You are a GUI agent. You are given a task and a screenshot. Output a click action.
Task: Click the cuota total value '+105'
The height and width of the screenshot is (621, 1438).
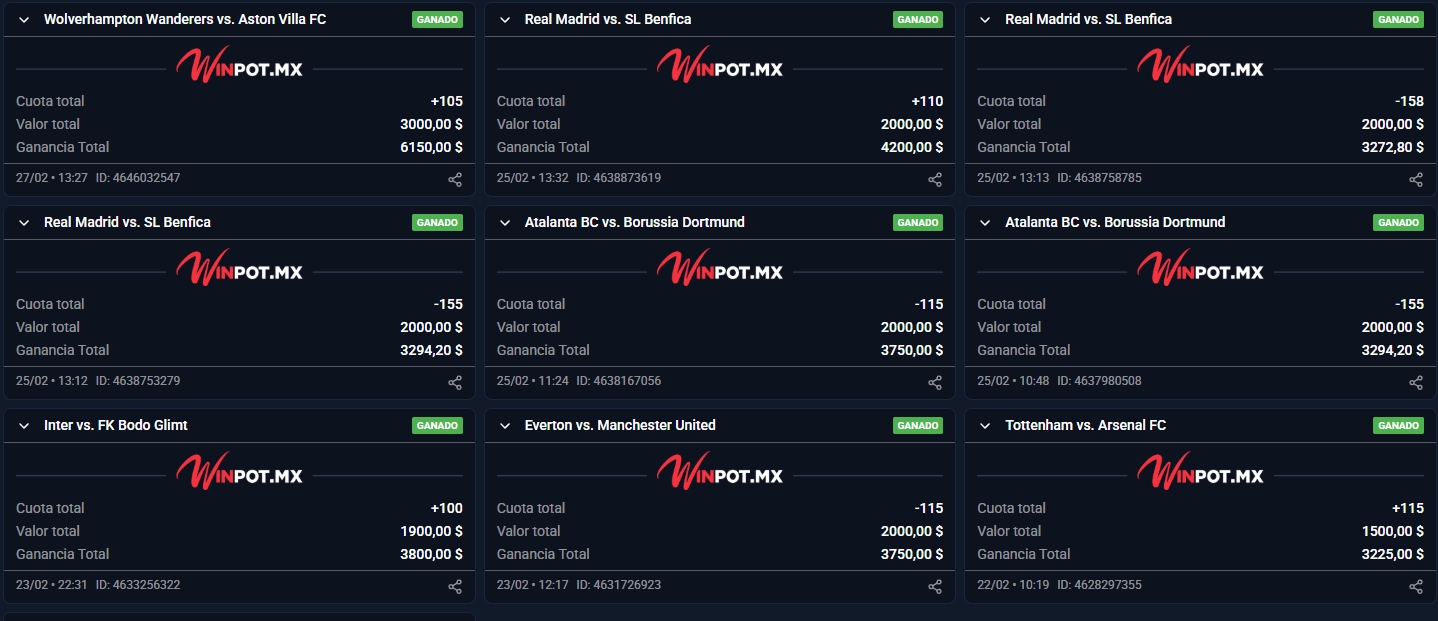(x=447, y=101)
